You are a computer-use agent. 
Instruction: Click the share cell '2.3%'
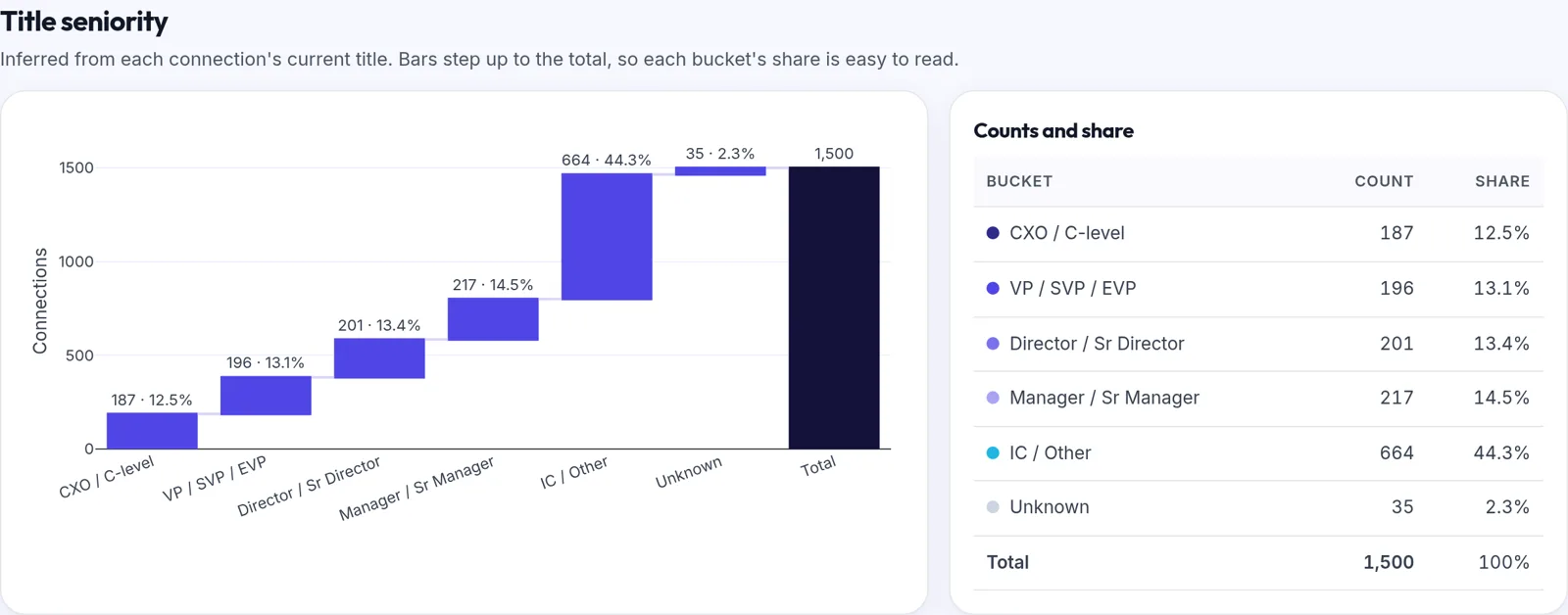tap(1507, 507)
